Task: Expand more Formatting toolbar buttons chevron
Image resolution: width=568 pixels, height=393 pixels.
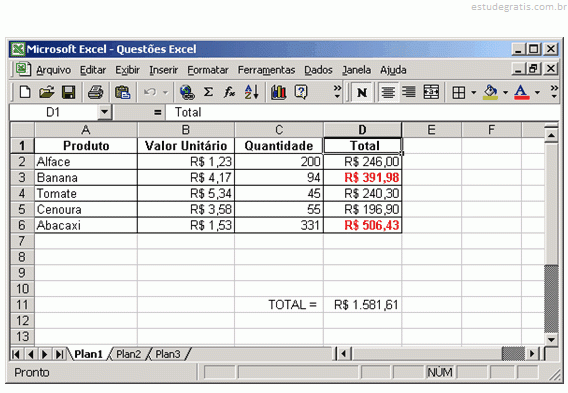Action: coord(554,92)
